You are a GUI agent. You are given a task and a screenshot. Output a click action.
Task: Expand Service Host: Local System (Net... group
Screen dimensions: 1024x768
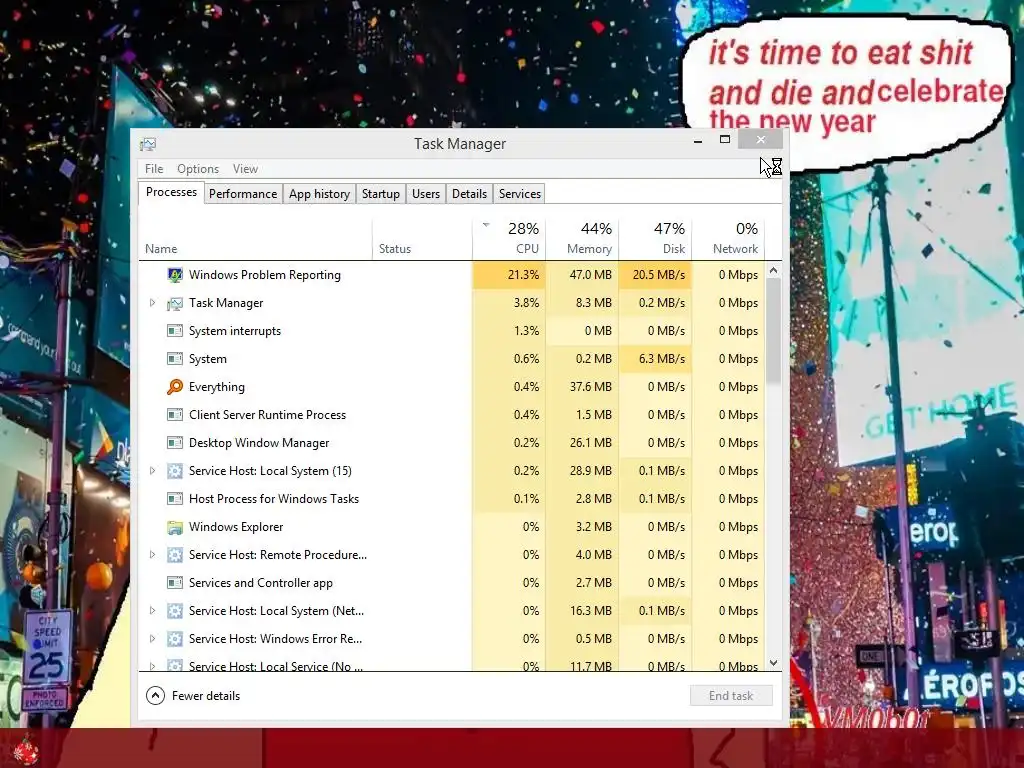(152, 611)
